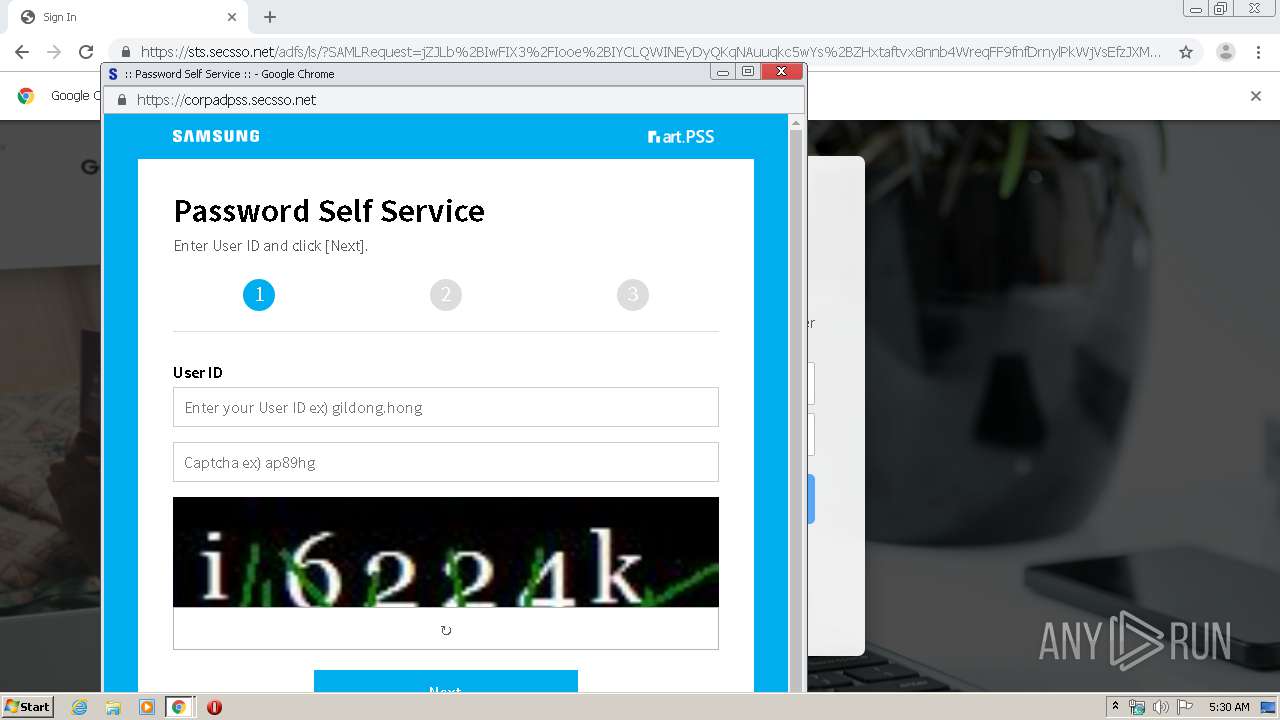
Task: Dismiss the Chrome notification bar
Action: pos(1256,96)
